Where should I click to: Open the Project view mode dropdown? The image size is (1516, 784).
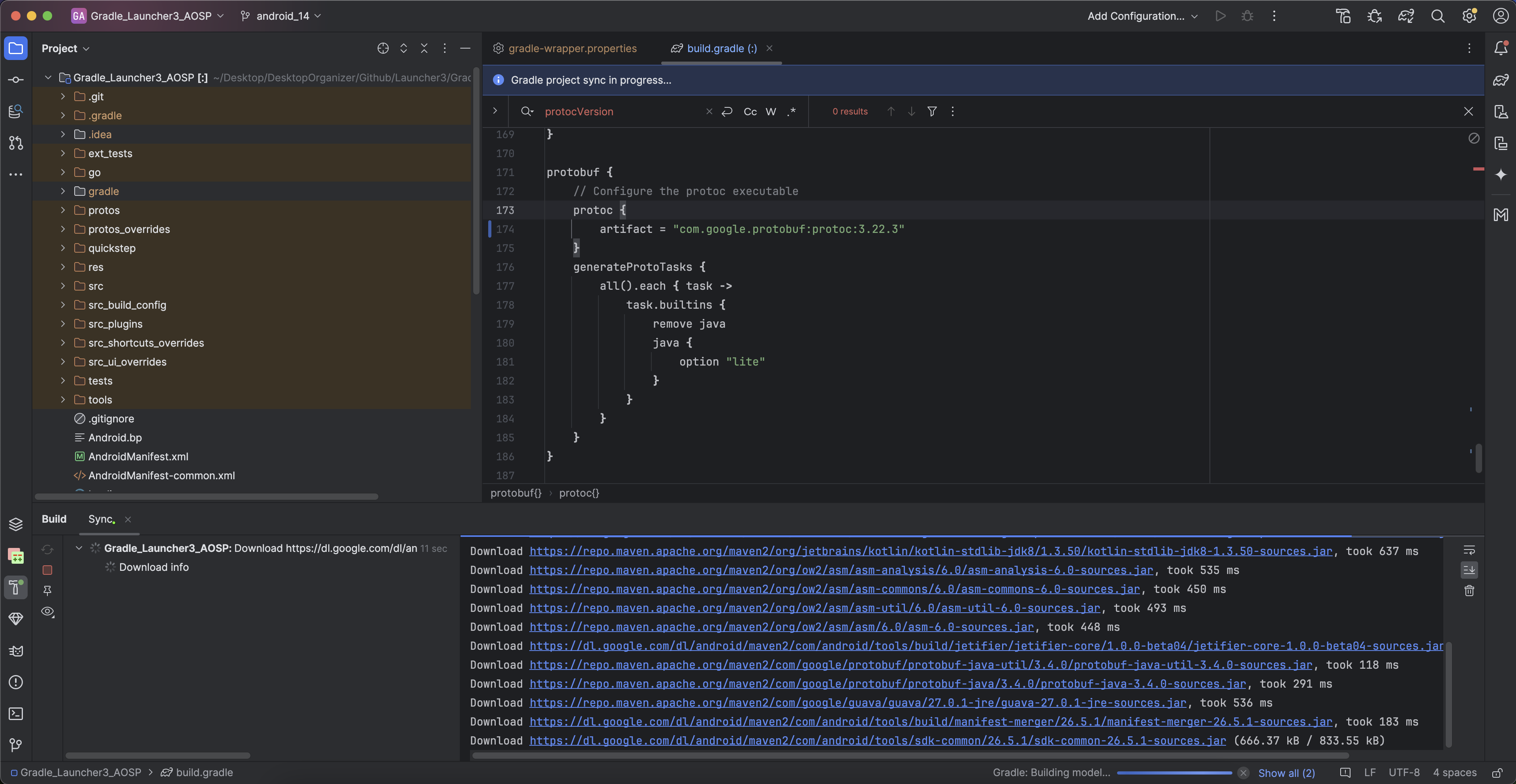pyautogui.click(x=65, y=48)
